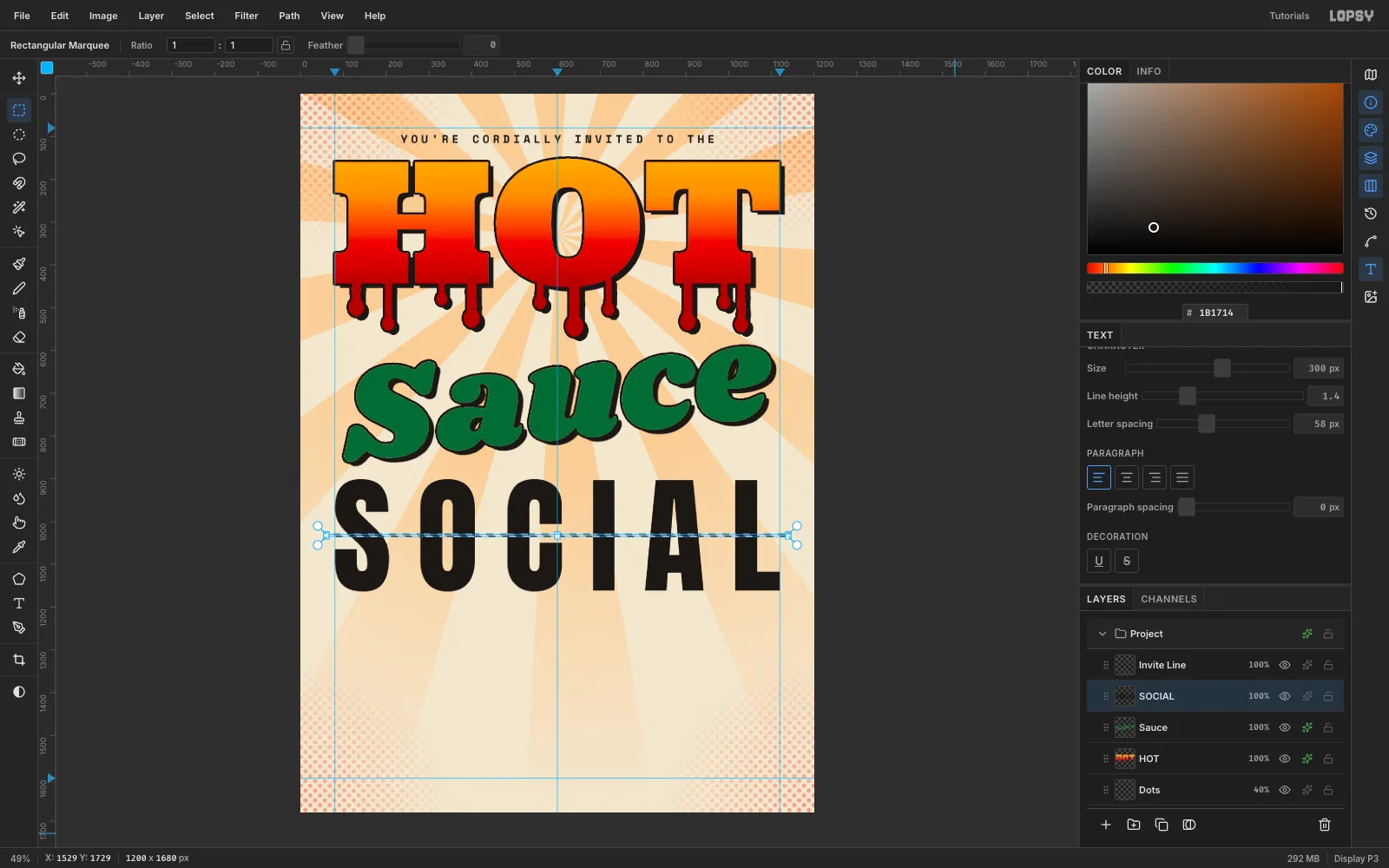1389x868 pixels.
Task: Select the Pen path tool
Action: 19,628
